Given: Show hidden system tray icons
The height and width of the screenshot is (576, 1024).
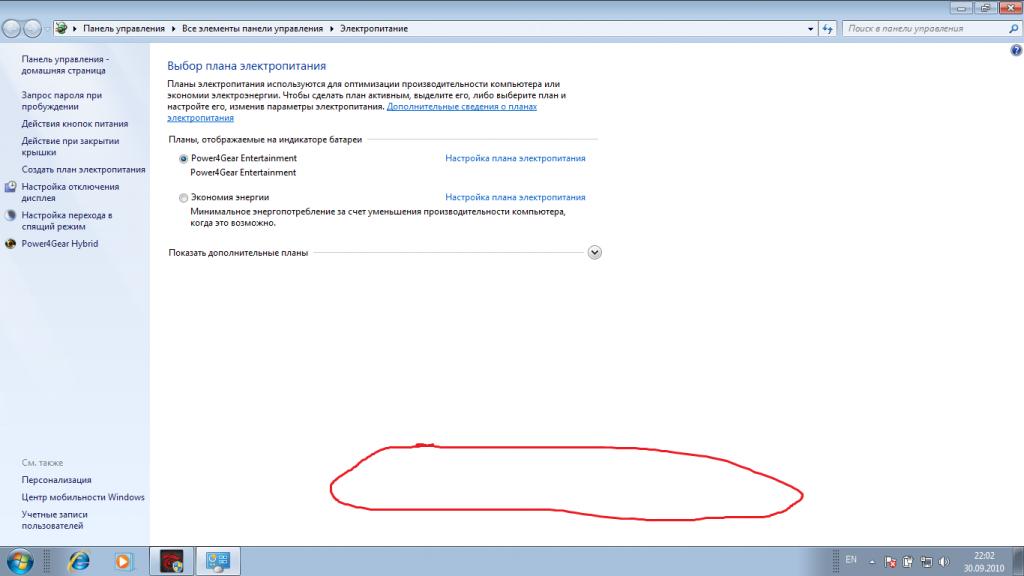Looking at the screenshot, I should click(871, 561).
